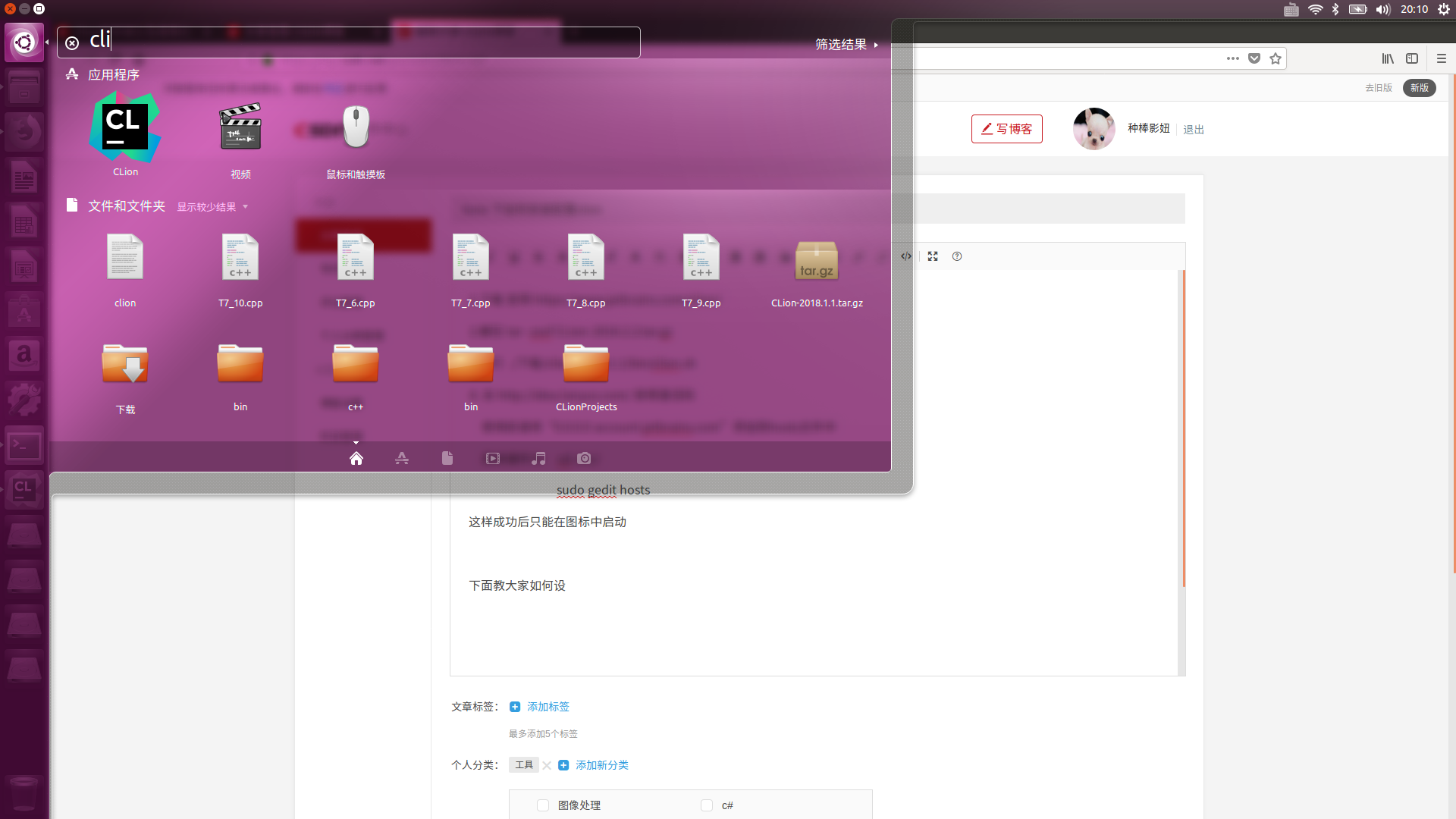Launch the 视频 video player app
The image size is (1456, 819).
coord(240,128)
